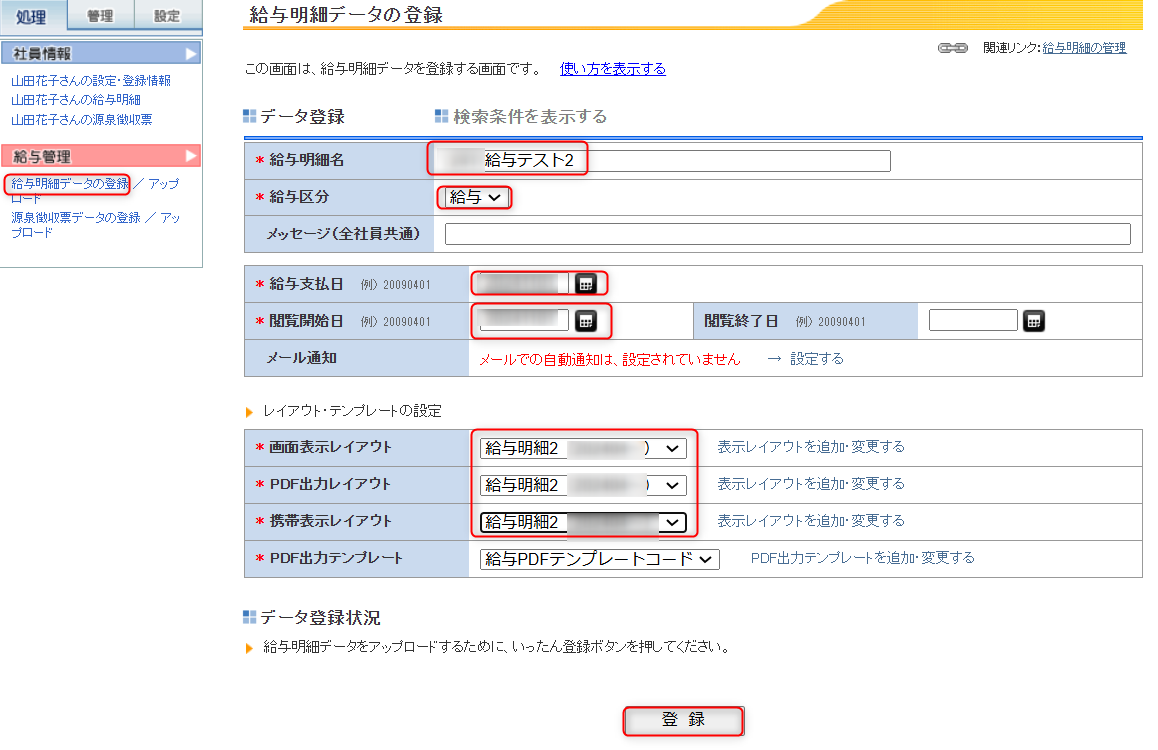Open the 使い方を表示する link
This screenshot has width=1158, height=750.
coord(612,69)
